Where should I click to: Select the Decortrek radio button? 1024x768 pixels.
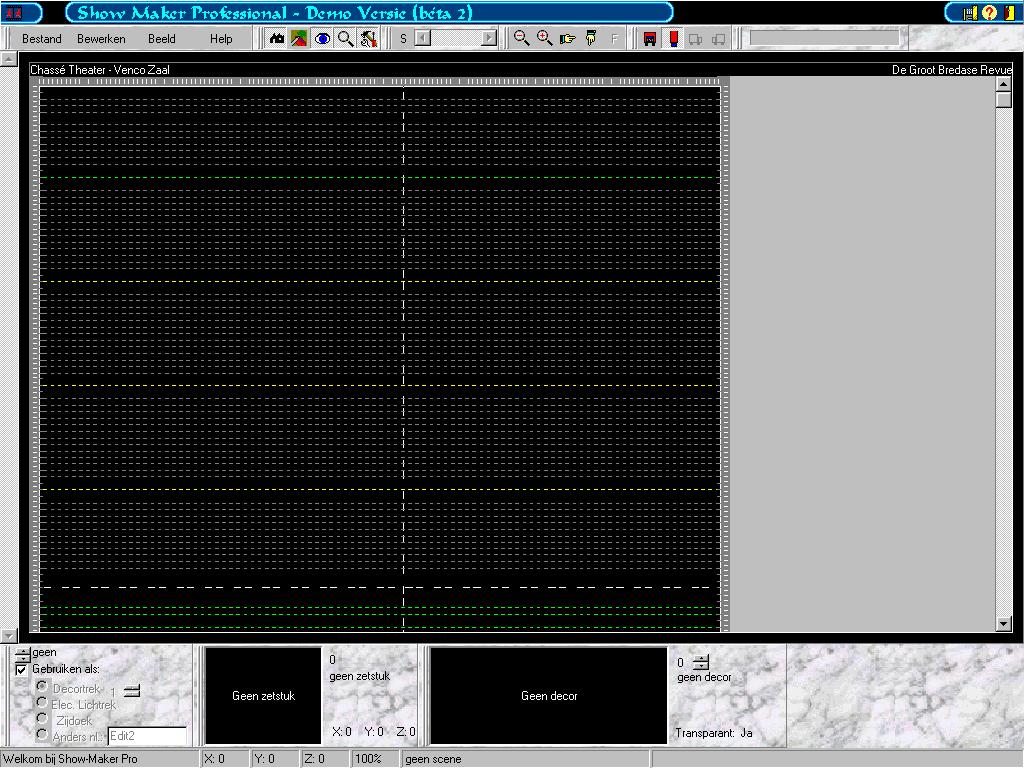[x=42, y=686]
